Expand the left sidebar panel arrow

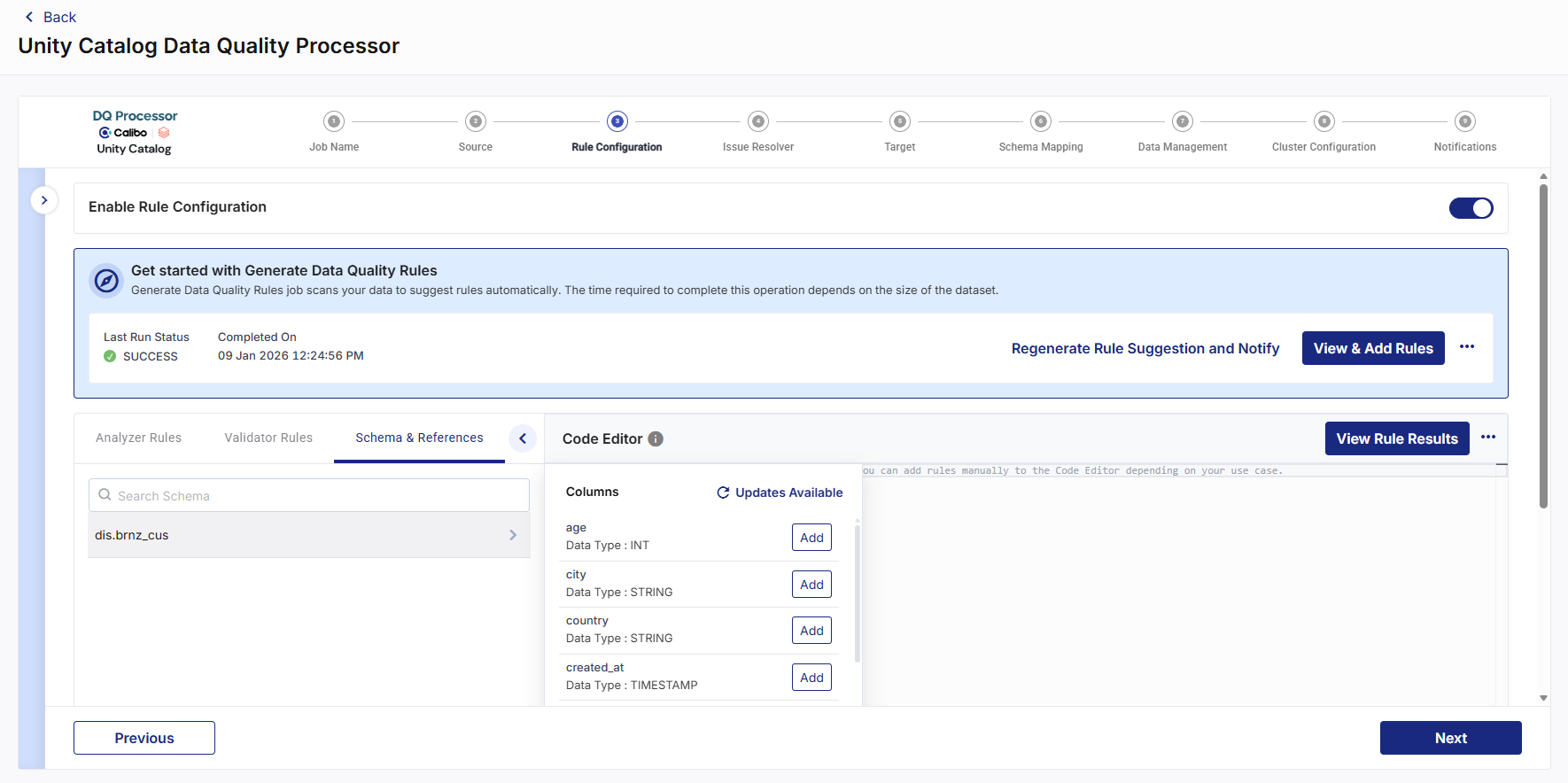pos(44,200)
